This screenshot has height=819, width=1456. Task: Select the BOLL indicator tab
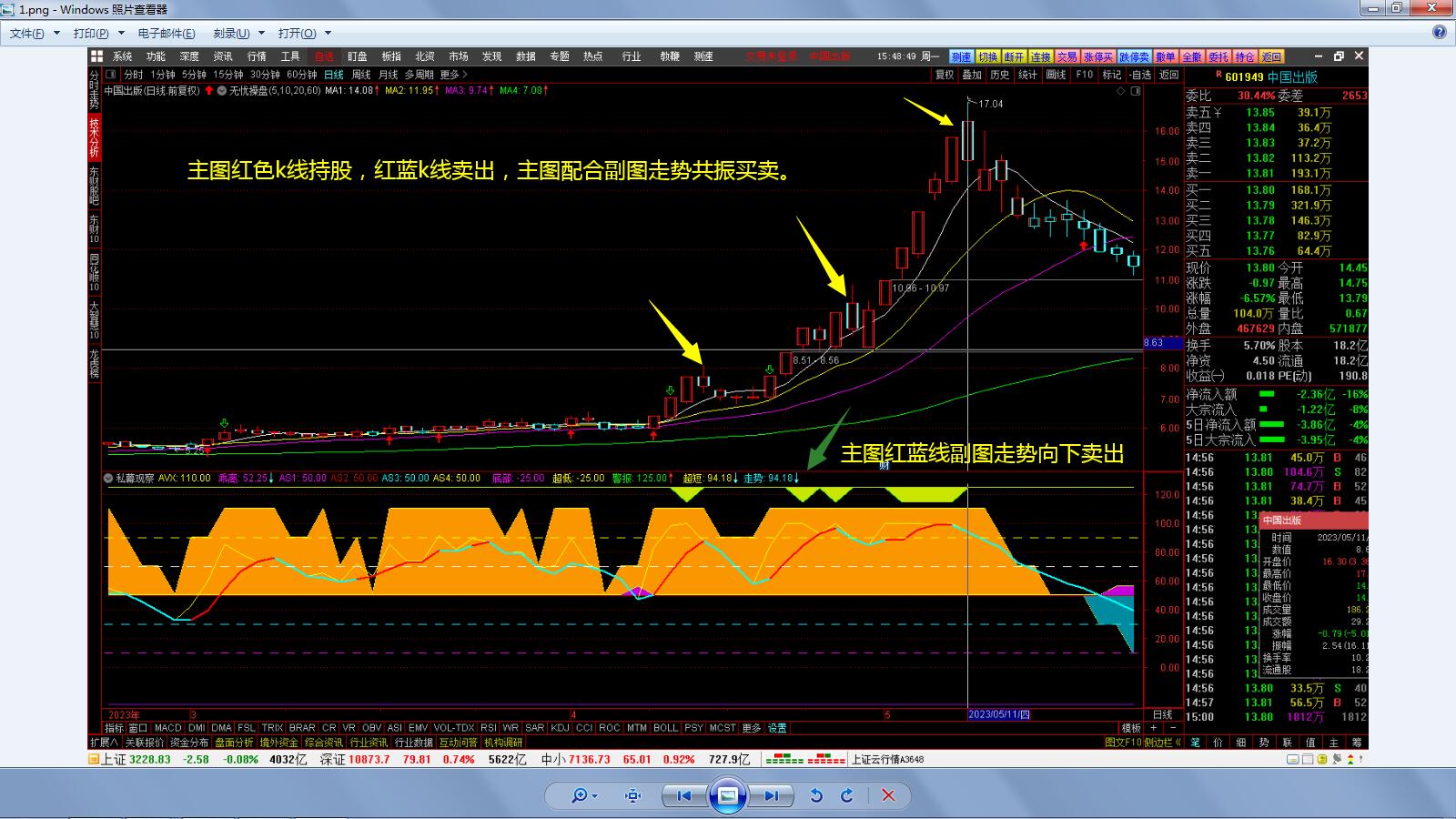666,728
